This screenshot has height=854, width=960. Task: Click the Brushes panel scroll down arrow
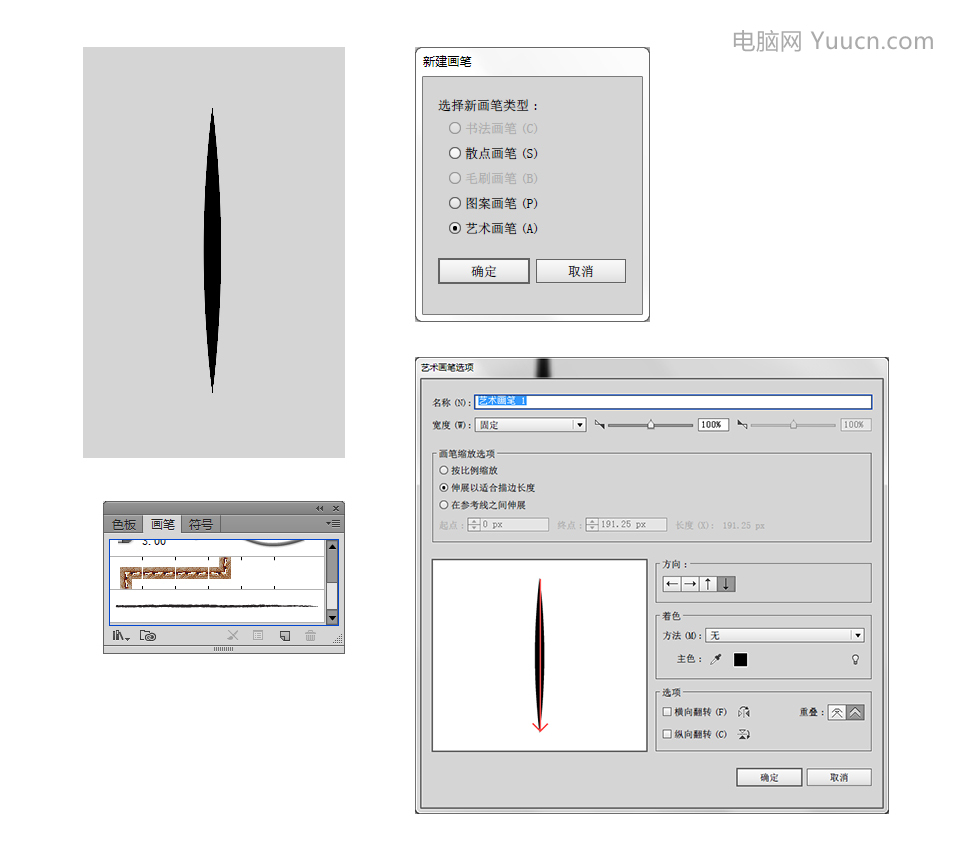332,618
